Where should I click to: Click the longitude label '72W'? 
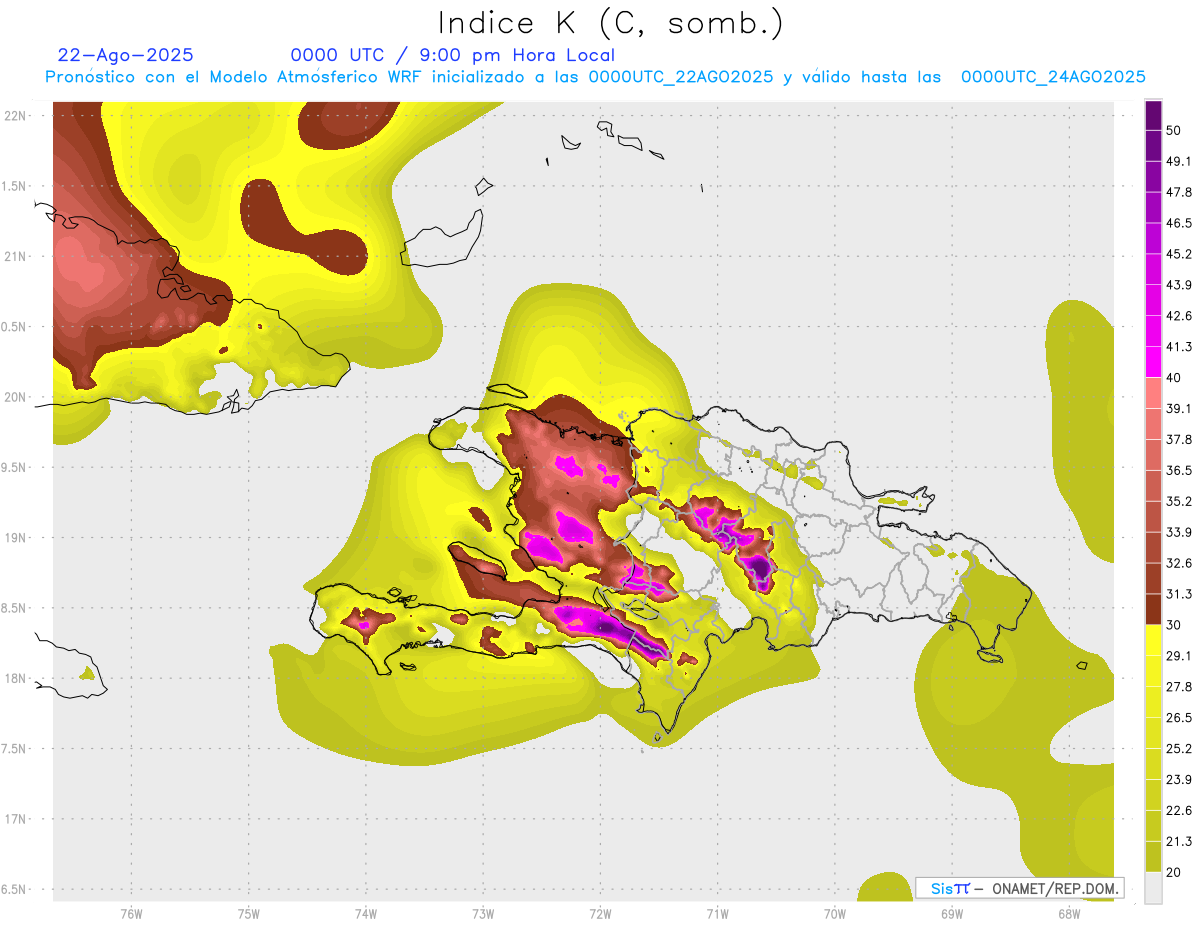(600, 914)
